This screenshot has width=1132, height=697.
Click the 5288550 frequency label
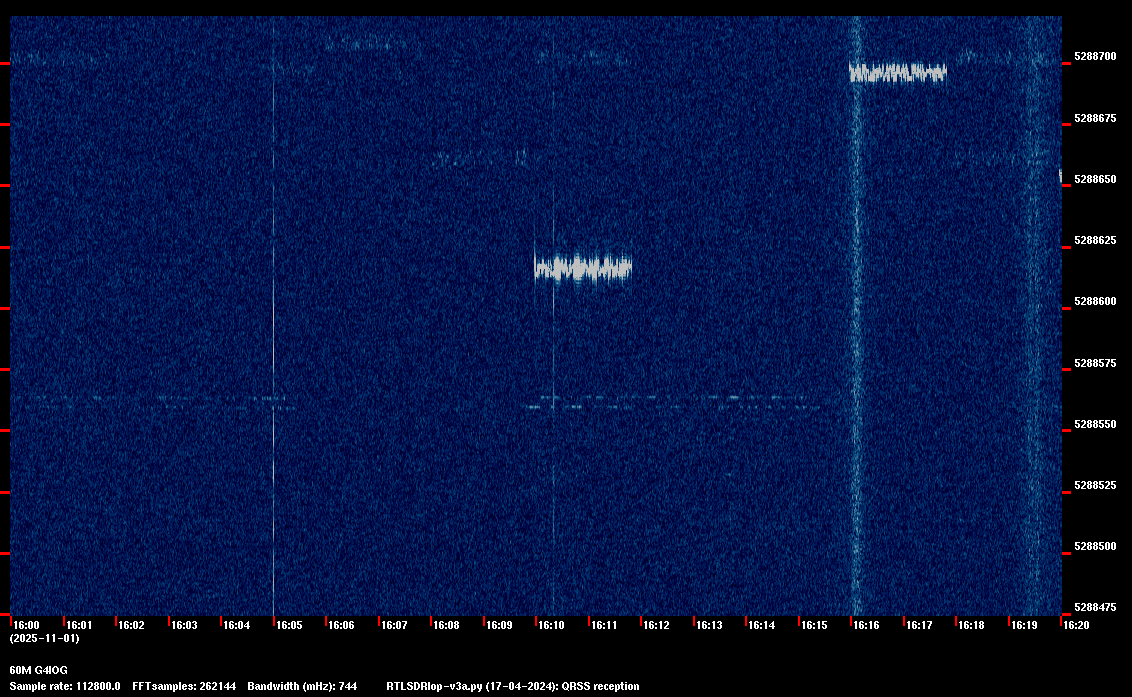click(1095, 425)
